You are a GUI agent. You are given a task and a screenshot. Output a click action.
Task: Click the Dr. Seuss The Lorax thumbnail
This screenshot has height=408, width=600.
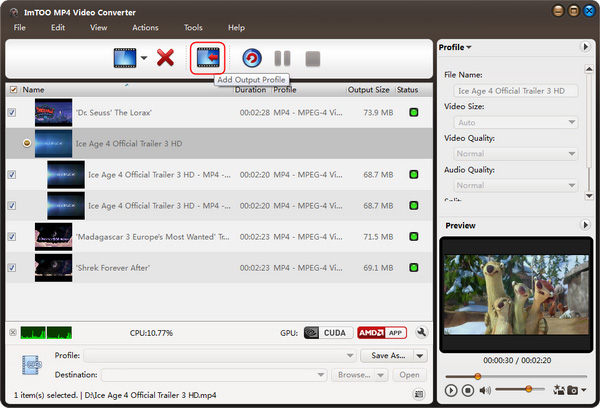coord(53,113)
